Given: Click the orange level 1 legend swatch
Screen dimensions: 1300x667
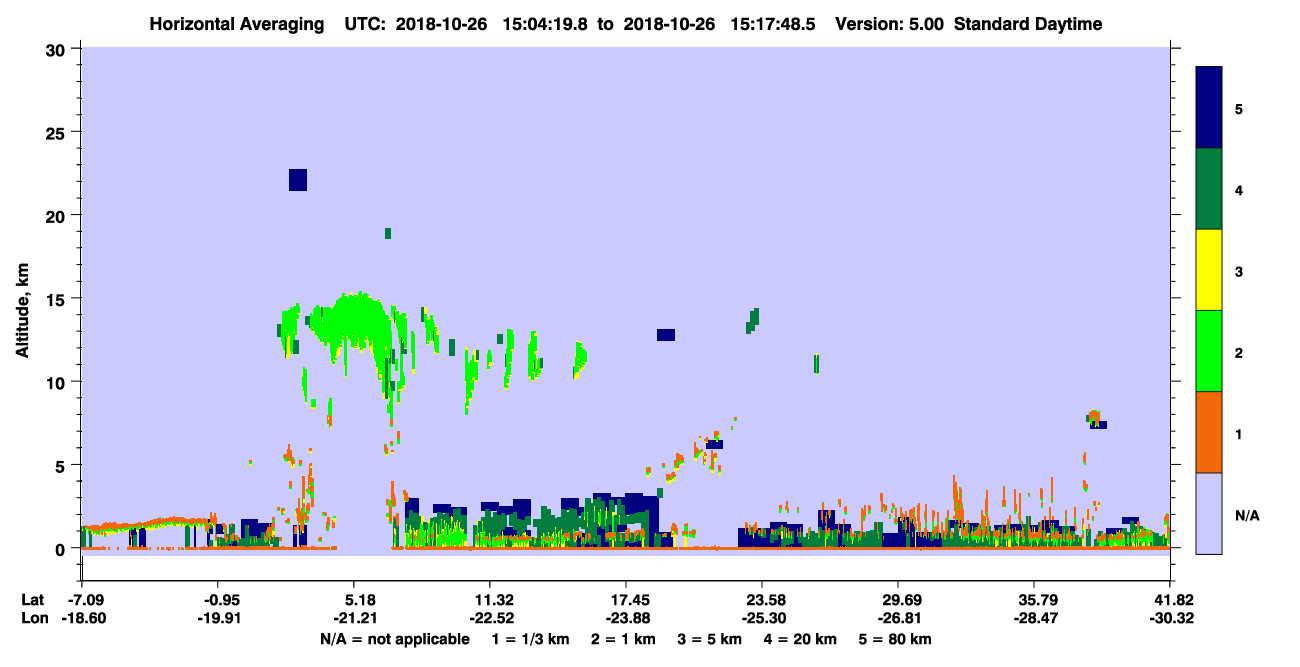Looking at the screenshot, I should 1209,432.
